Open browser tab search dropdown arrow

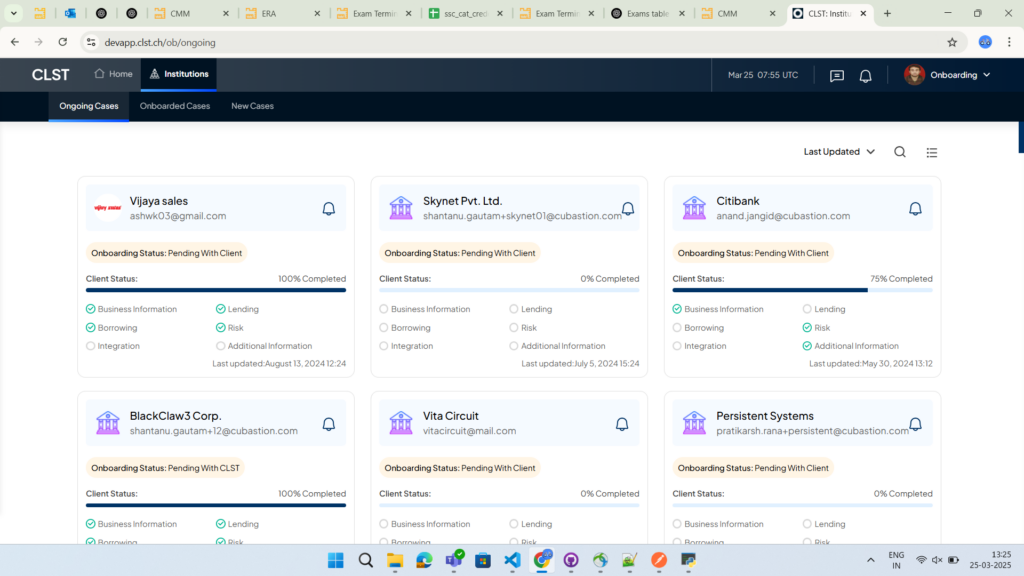[x=14, y=13]
